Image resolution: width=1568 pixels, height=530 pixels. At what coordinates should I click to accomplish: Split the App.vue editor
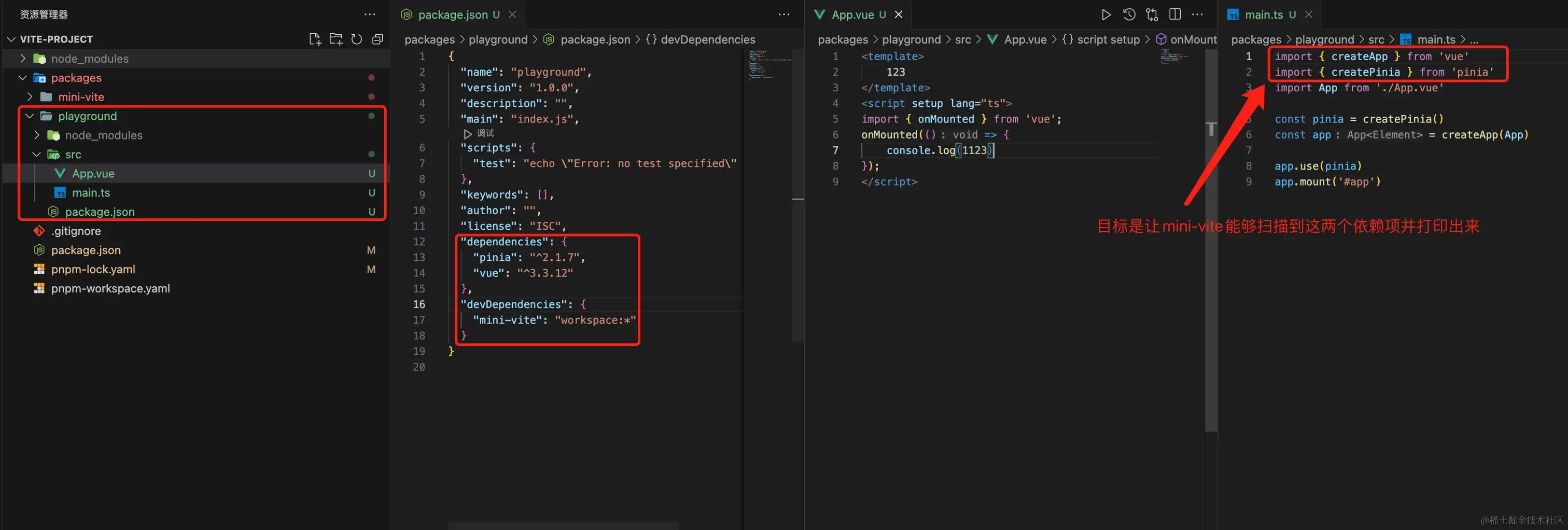click(x=1175, y=14)
